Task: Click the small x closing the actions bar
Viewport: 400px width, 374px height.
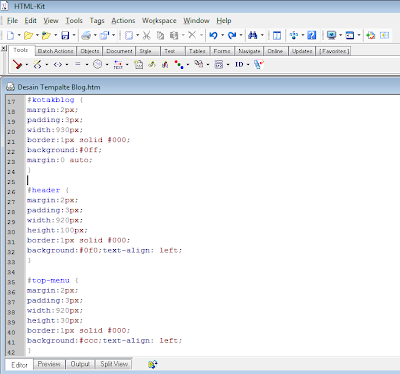Action: [x=3, y=49]
